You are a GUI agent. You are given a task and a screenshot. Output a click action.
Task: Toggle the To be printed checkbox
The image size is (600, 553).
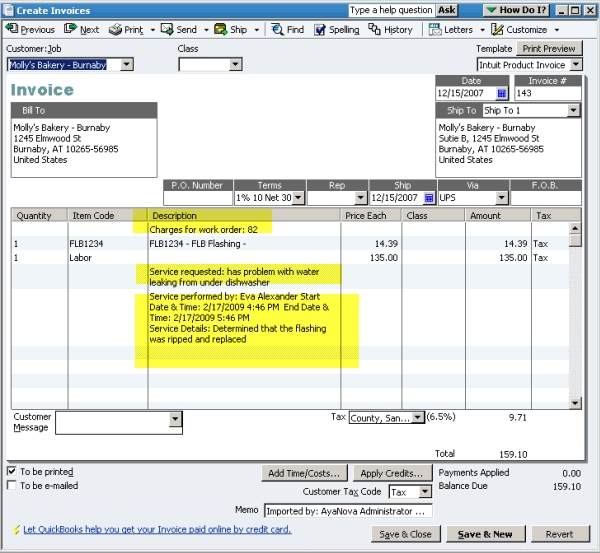coord(12,471)
